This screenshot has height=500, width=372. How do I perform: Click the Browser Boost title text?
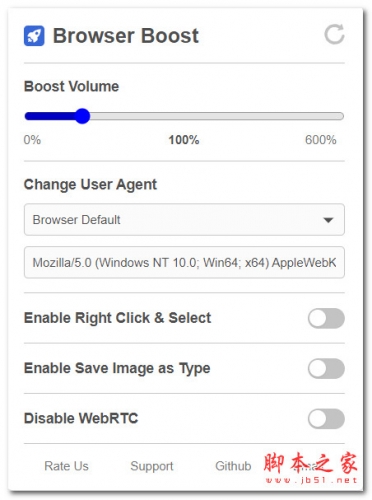[x=126, y=36]
